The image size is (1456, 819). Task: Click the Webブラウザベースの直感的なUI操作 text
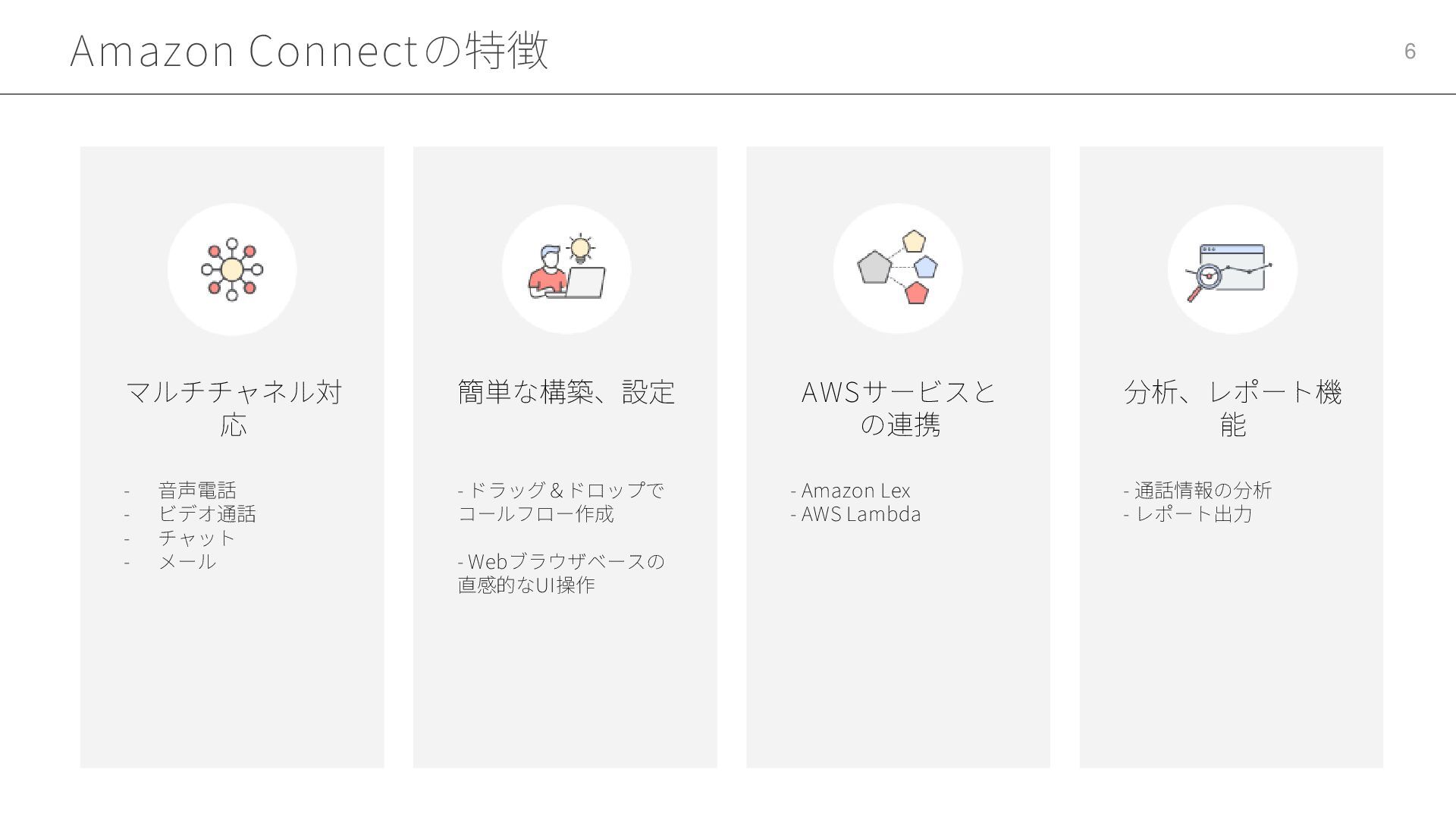tap(561, 573)
